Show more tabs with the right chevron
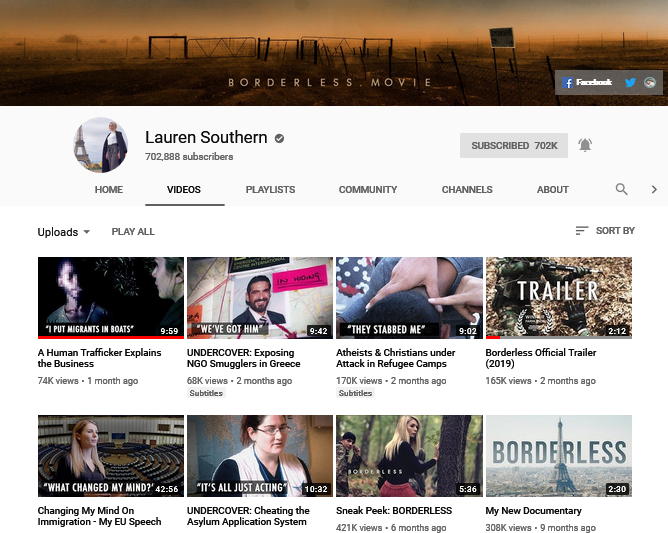 [x=654, y=189]
